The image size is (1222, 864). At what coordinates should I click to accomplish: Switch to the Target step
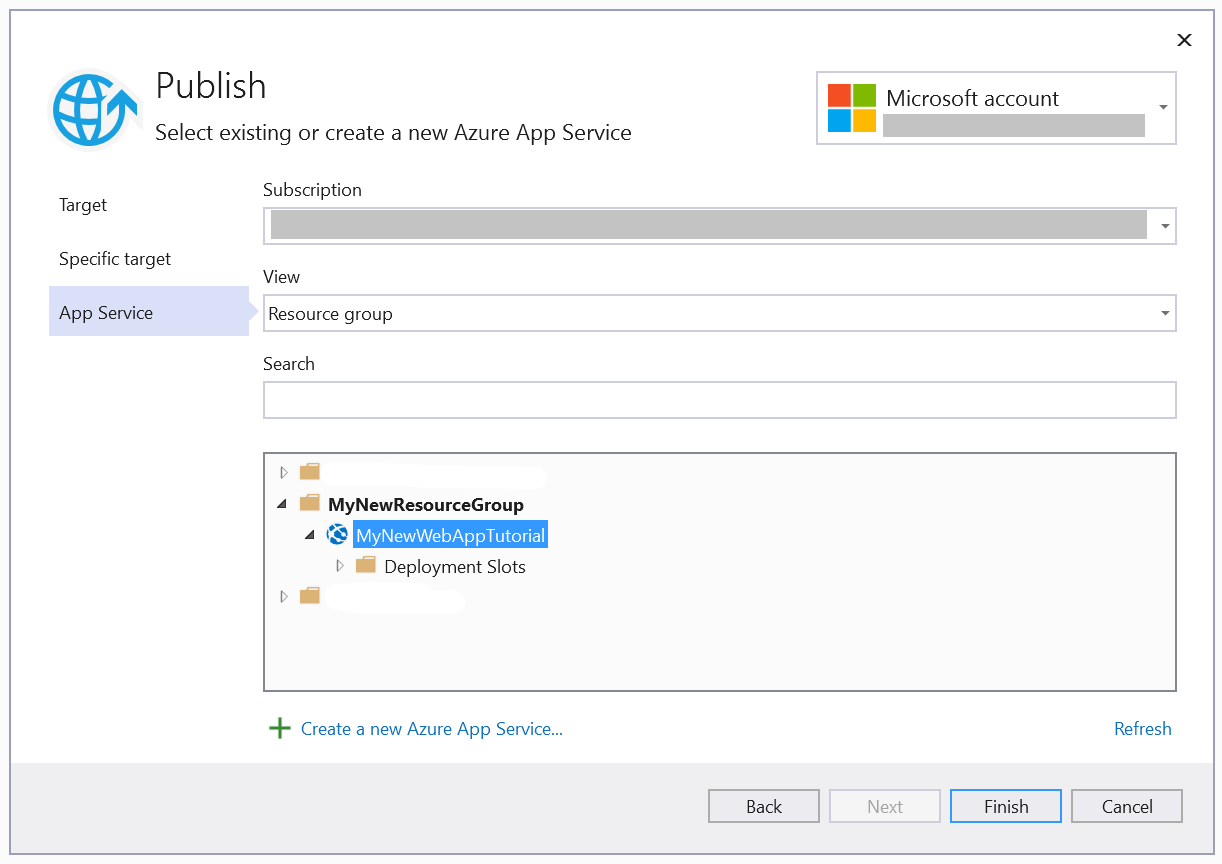click(x=82, y=204)
